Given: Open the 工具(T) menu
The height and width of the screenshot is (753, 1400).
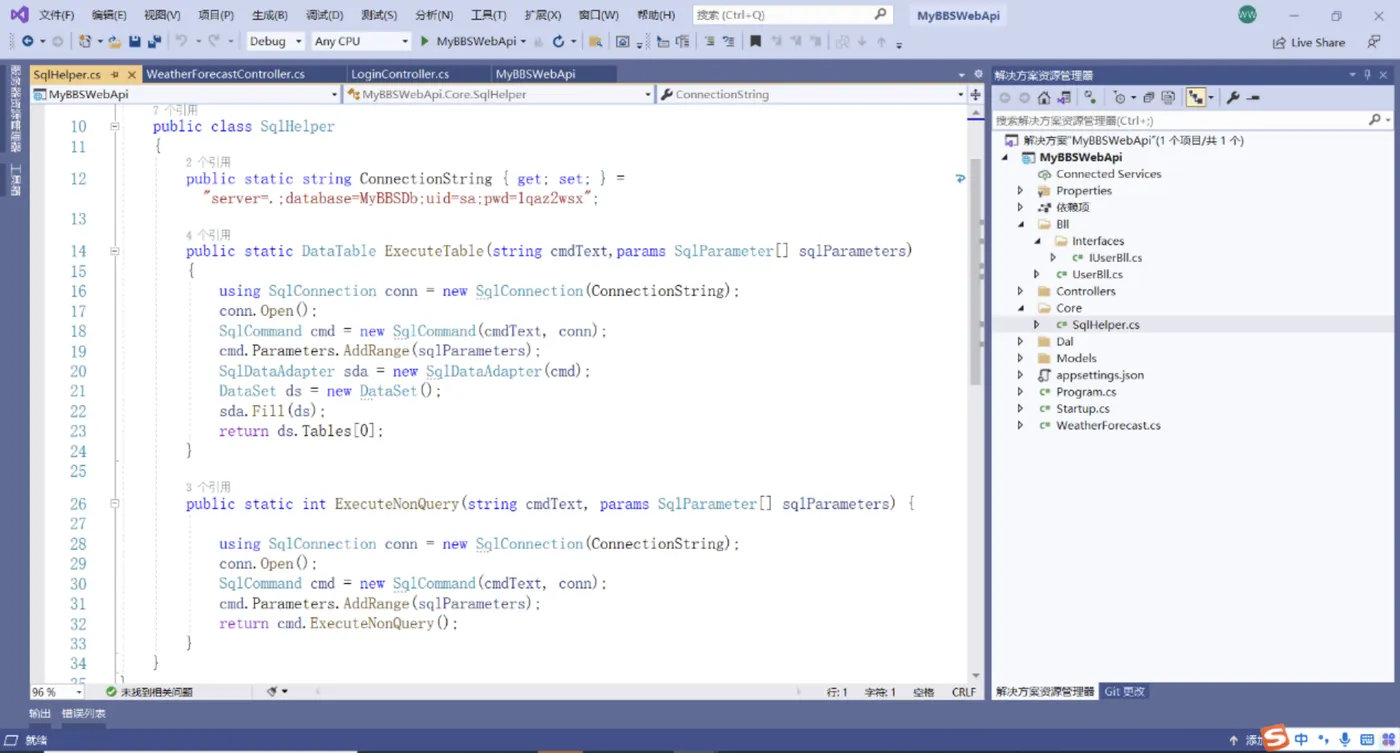Looking at the screenshot, I should click(488, 15).
